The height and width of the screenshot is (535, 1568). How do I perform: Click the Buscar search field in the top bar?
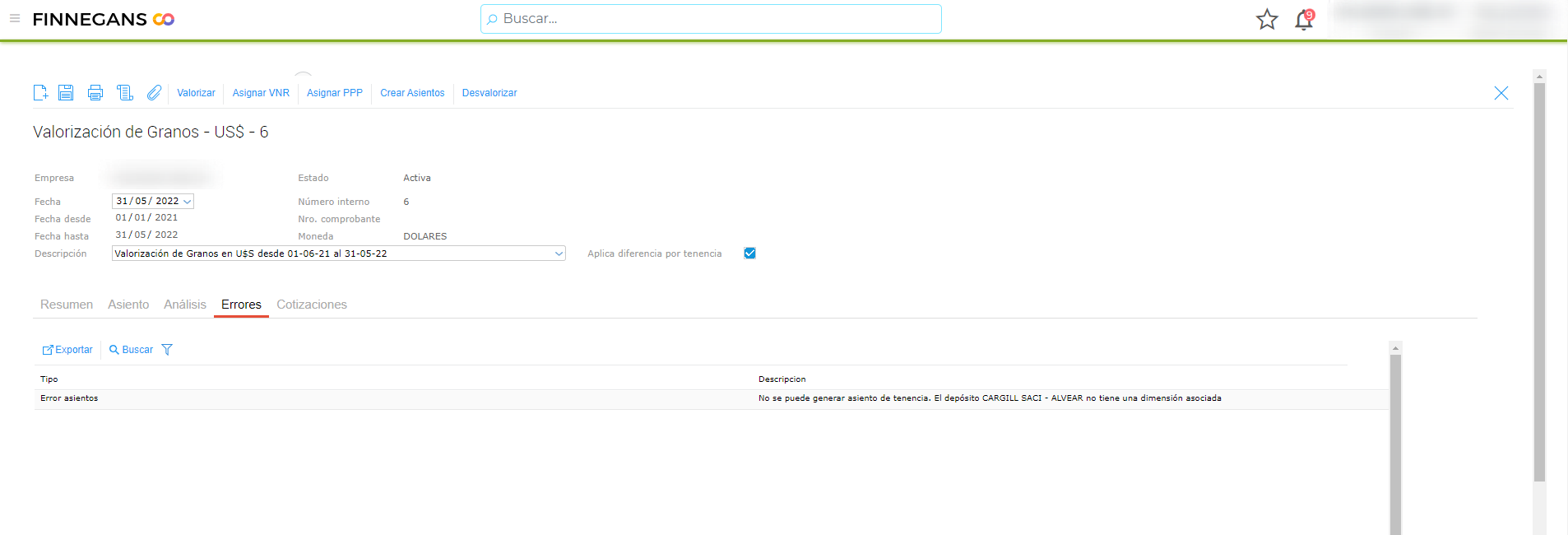point(711,19)
